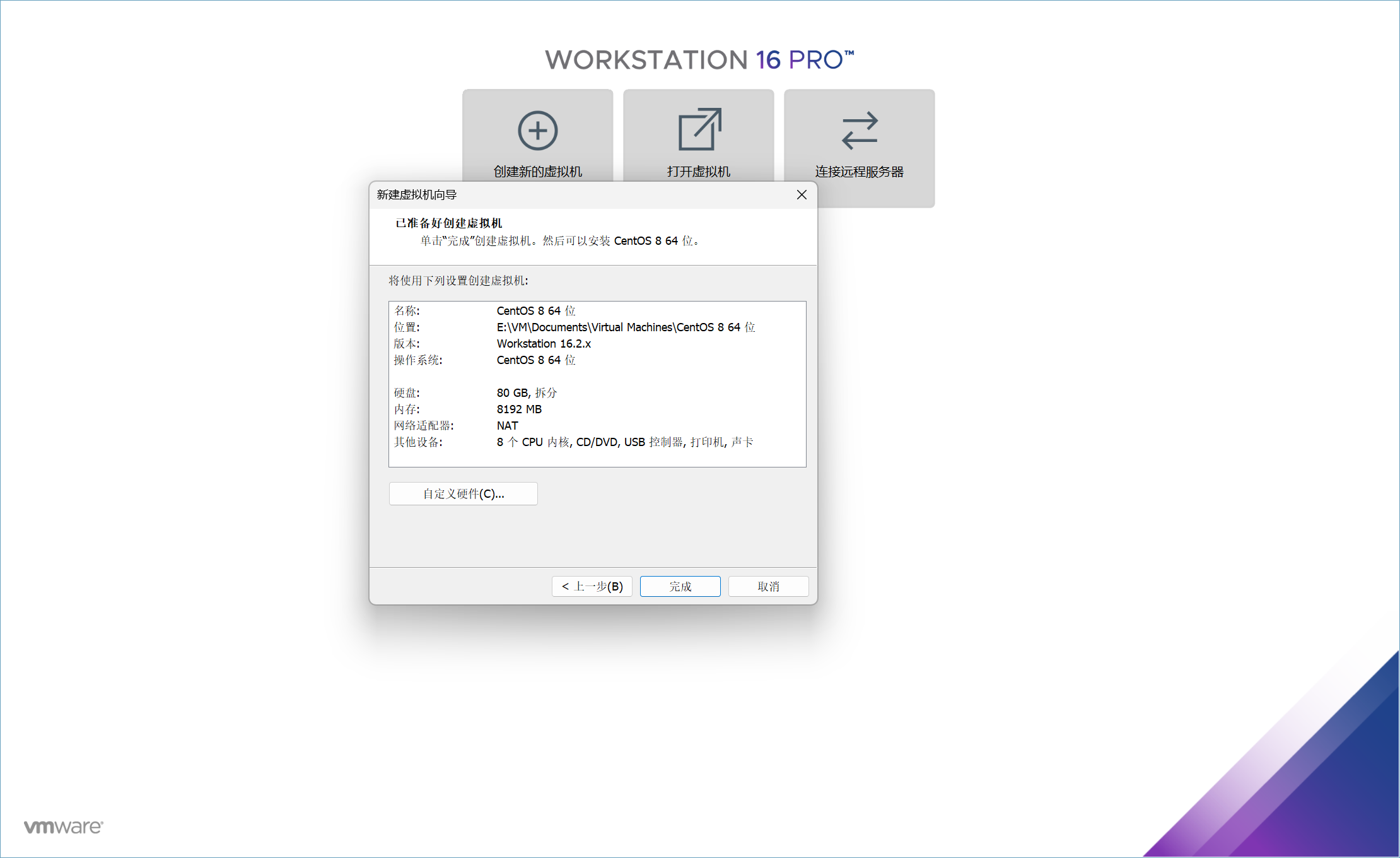Screen dimensions: 1400x858
Task: Click 取消 to abort the wizard
Action: 768,586
